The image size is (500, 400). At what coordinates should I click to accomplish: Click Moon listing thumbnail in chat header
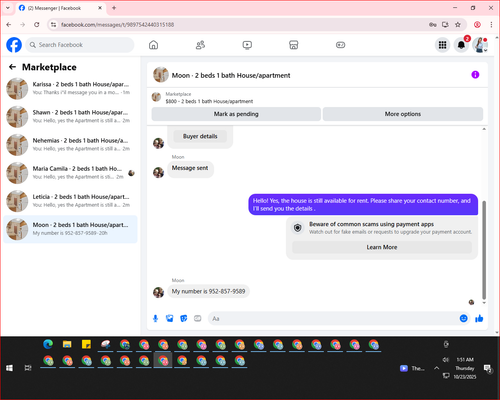[161, 75]
